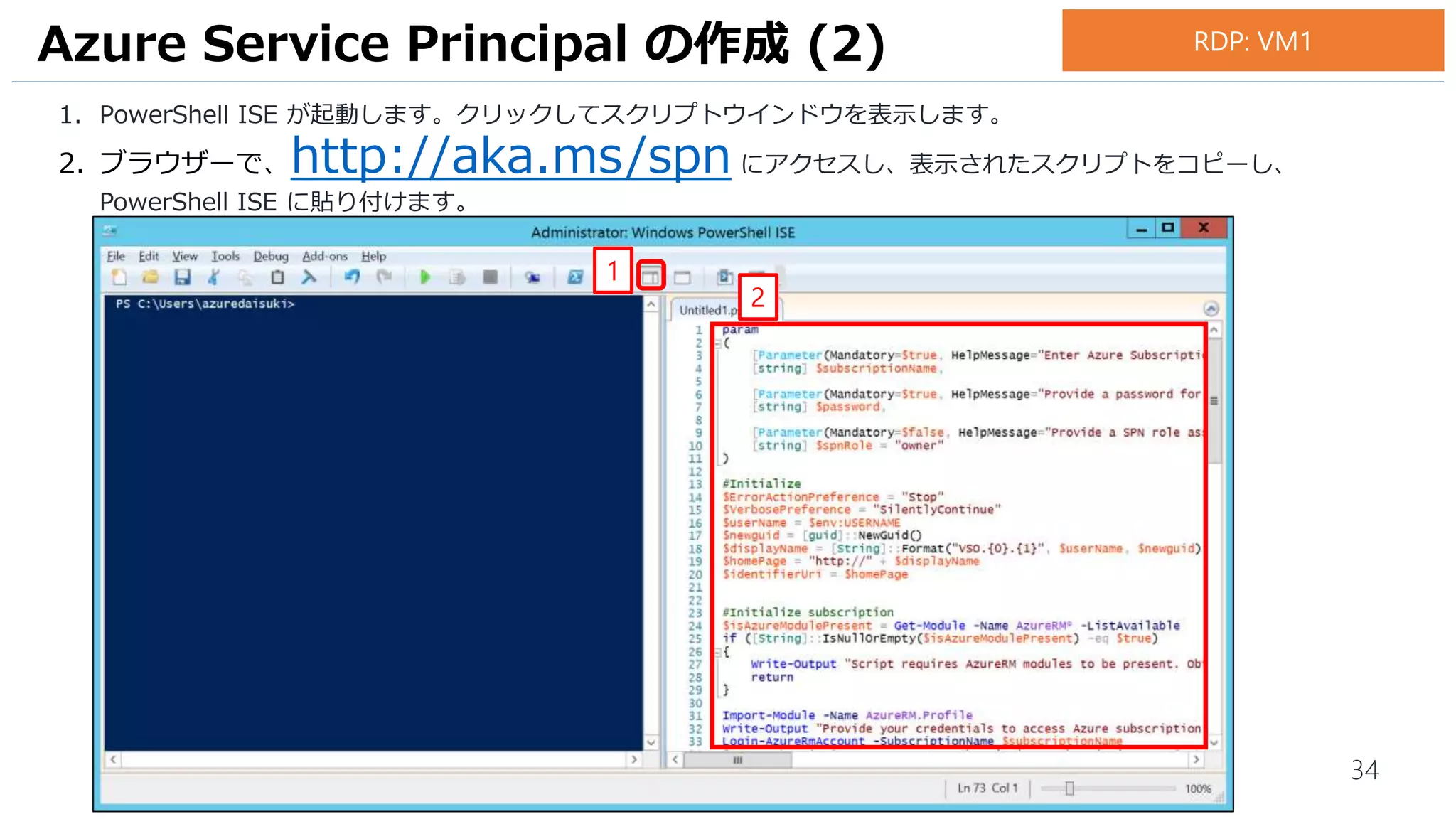Click the New script toolbar icon
This screenshot has width=1456, height=819.
119,277
